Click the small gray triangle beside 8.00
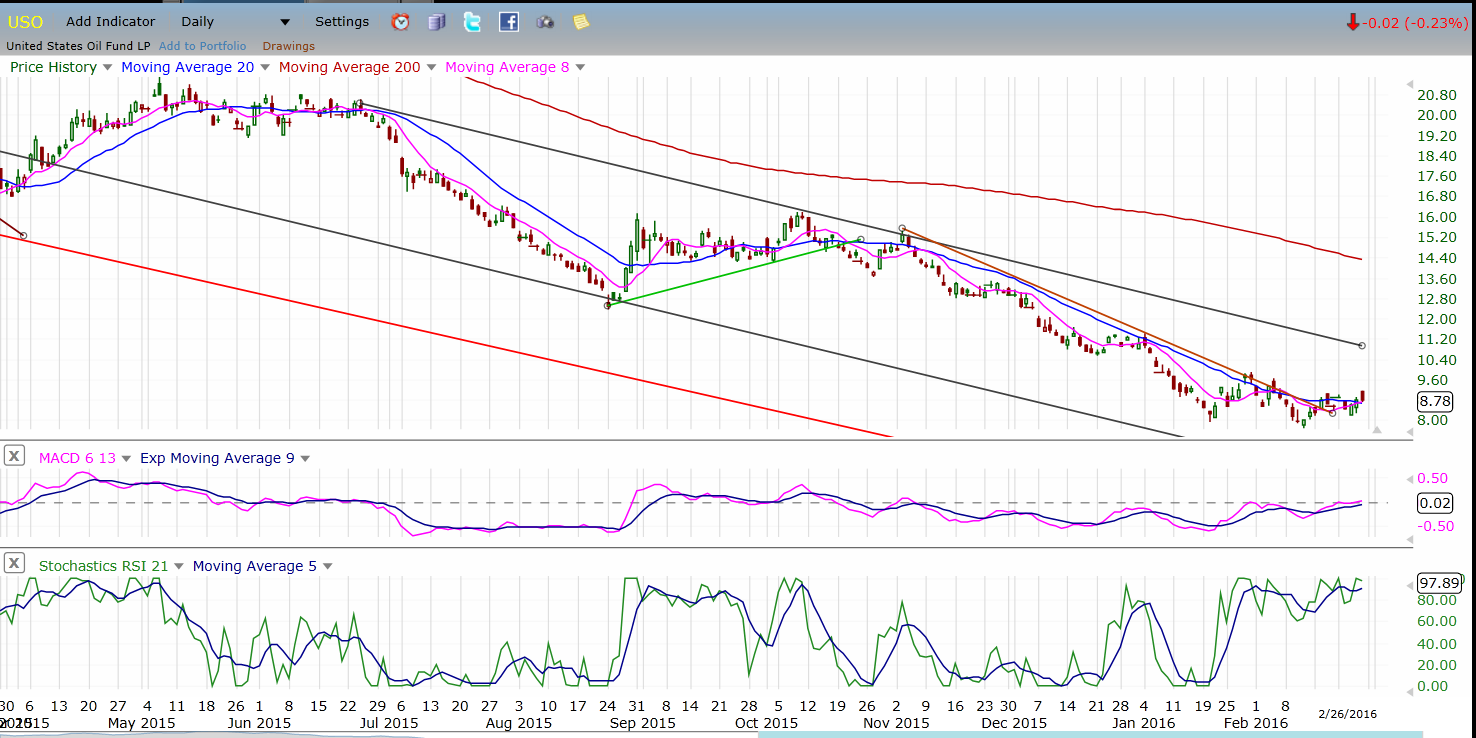The image size is (1476, 738). pos(1377,429)
